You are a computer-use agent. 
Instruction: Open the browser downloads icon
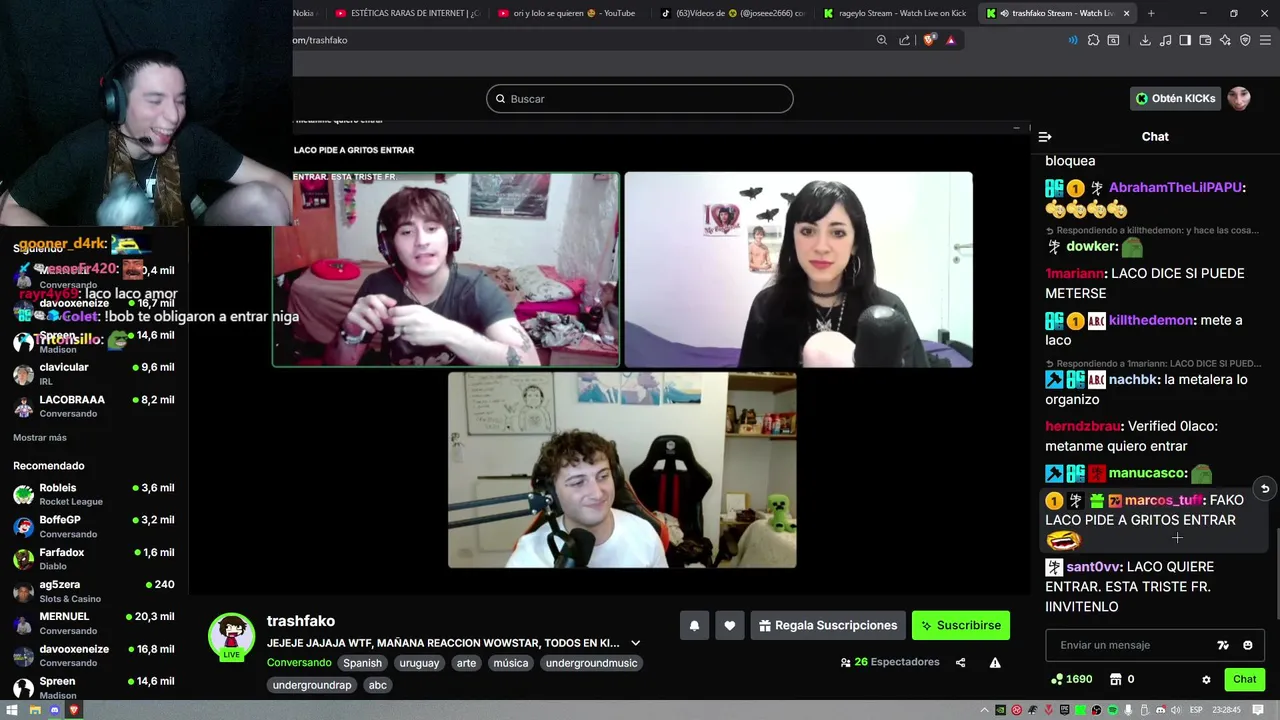(x=1145, y=40)
